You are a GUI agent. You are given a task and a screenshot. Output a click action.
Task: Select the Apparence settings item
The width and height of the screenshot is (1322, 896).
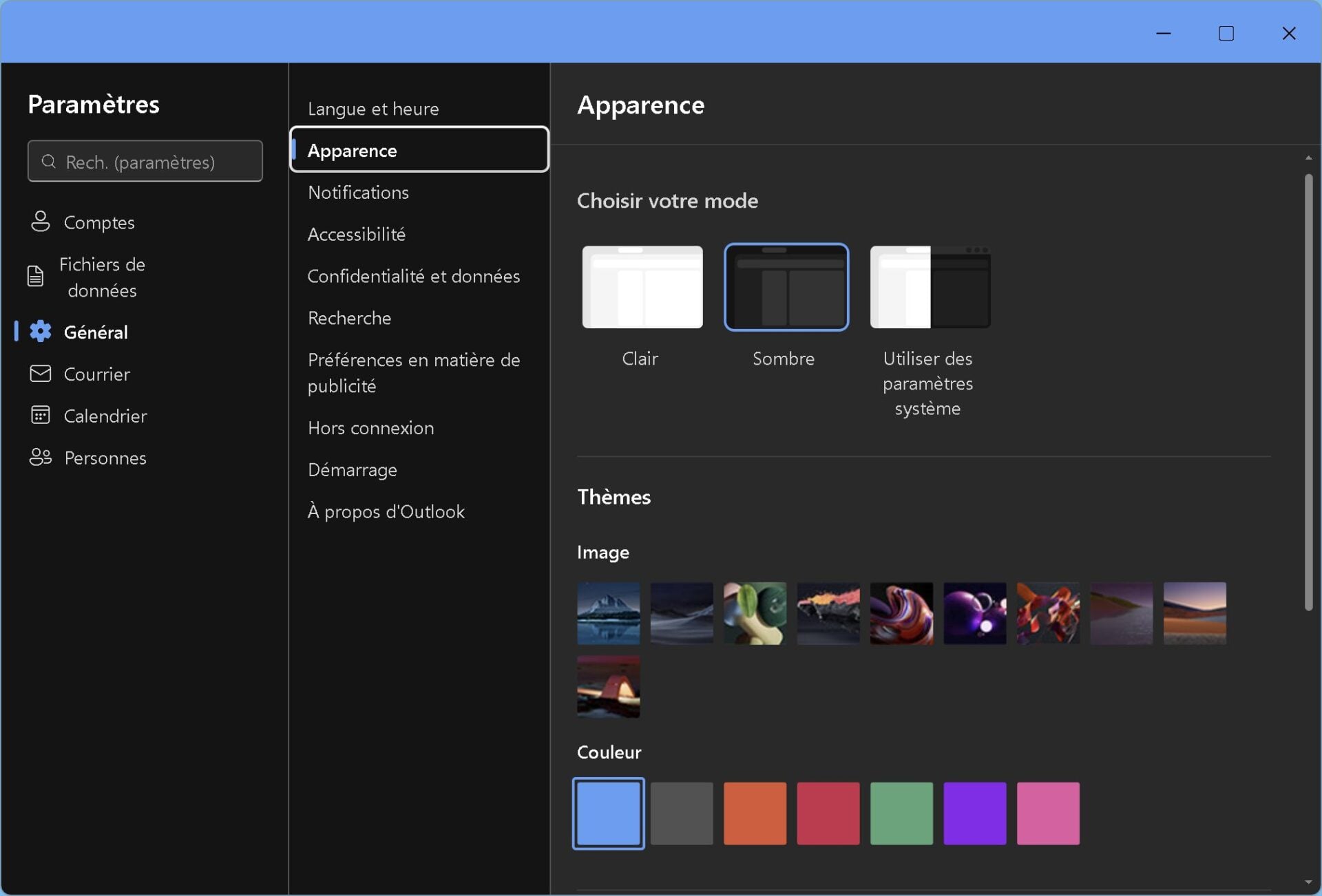pos(419,150)
